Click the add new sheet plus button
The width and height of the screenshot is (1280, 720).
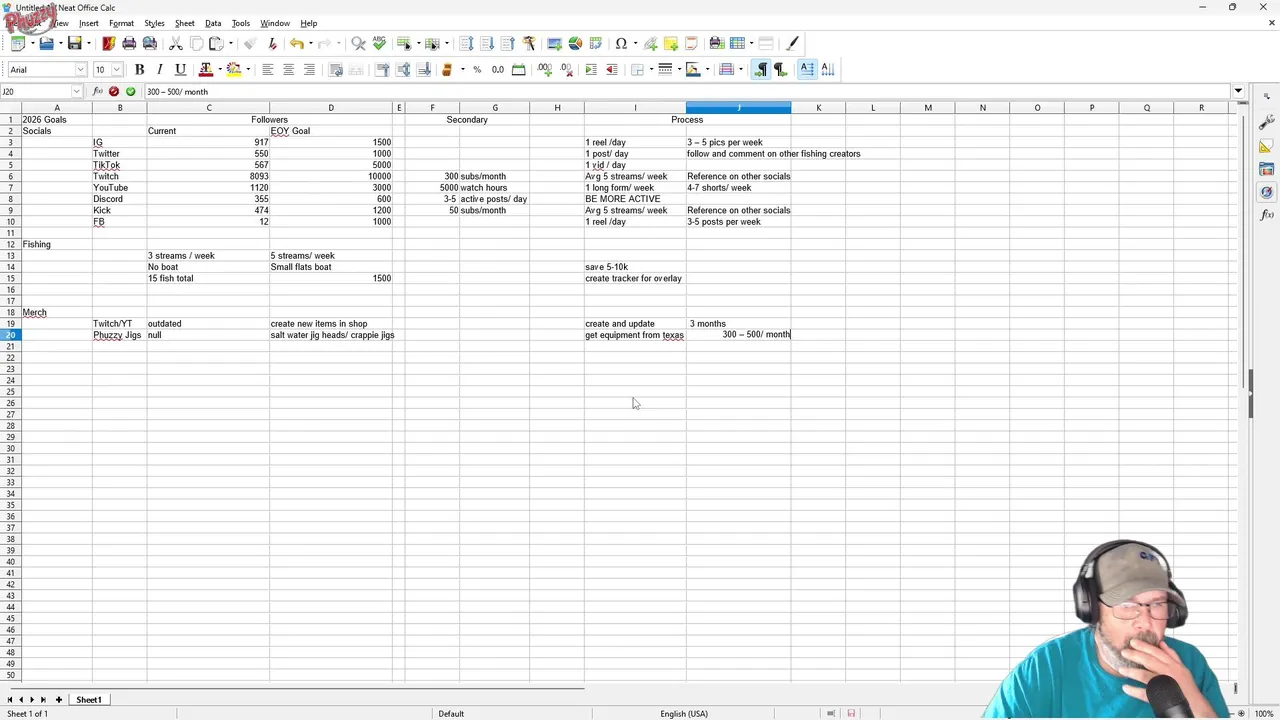[x=58, y=700]
